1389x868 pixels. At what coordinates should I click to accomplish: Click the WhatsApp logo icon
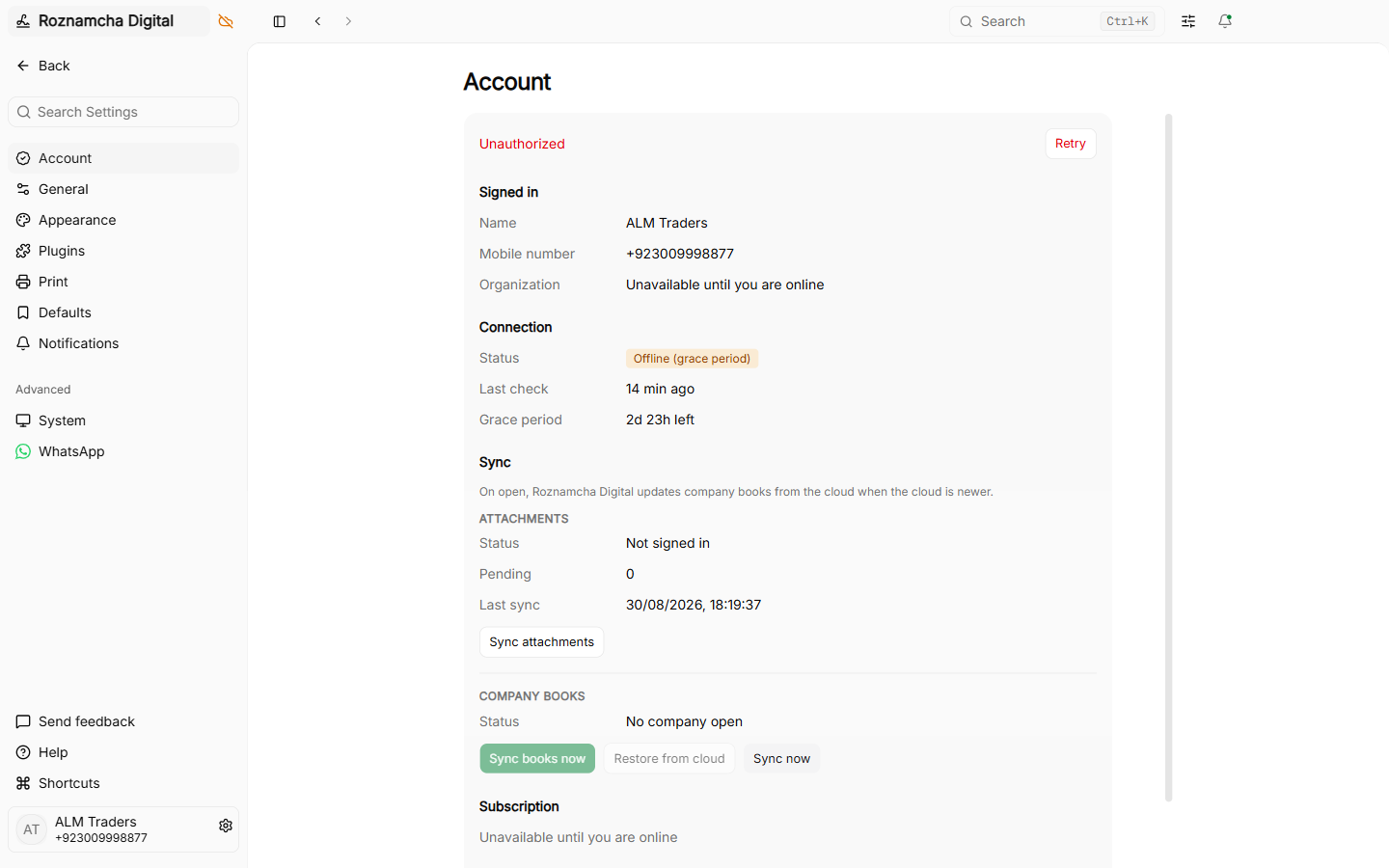tap(23, 451)
